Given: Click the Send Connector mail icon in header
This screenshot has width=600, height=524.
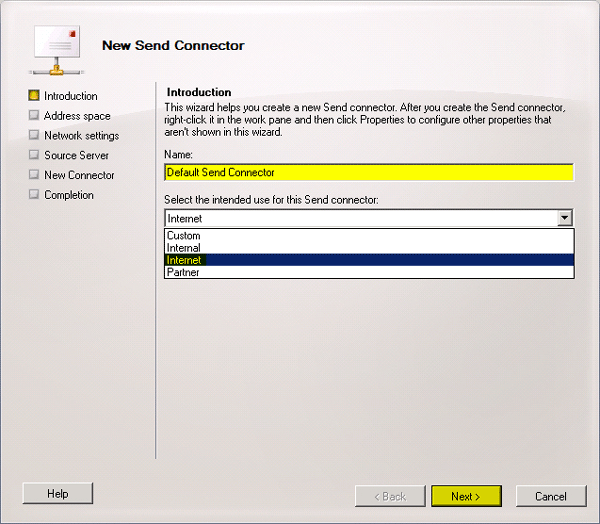Looking at the screenshot, I should point(57,50).
